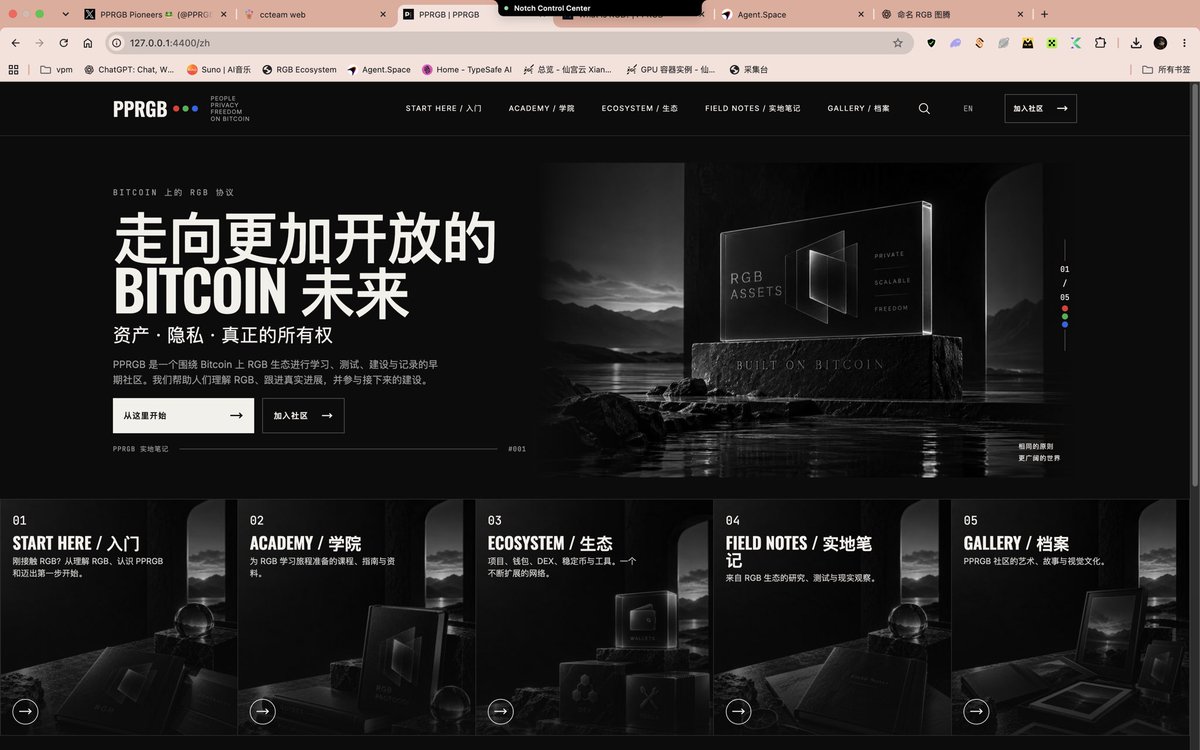1200x750 pixels.
Task: Open ACADEMY / 学院 nav item
Action: point(541,108)
